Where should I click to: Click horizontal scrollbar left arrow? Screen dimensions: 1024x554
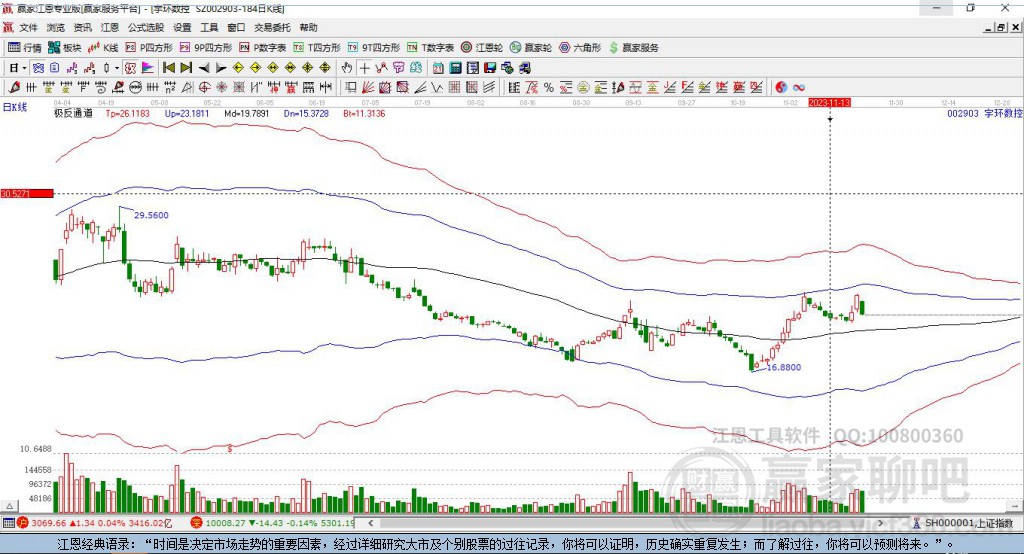coord(370,523)
